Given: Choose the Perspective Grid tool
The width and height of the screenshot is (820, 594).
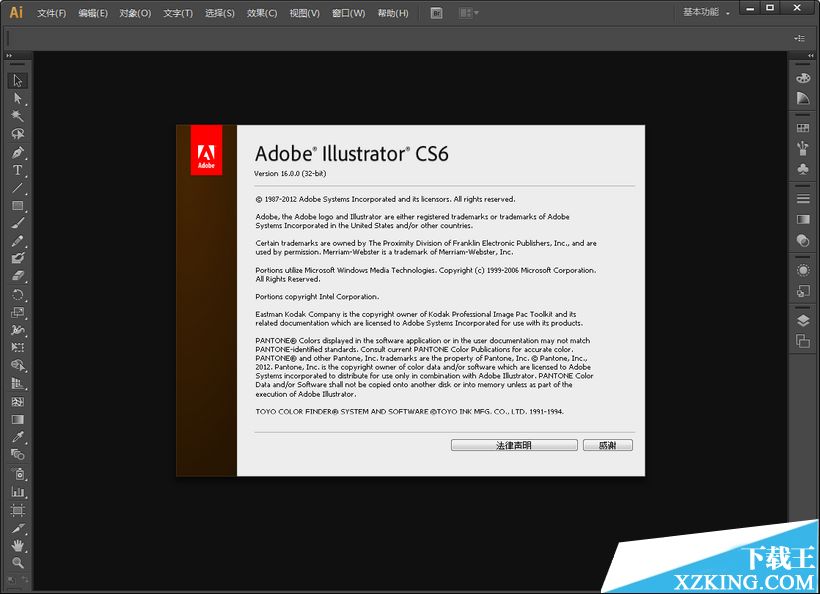Looking at the screenshot, I should click(x=18, y=383).
